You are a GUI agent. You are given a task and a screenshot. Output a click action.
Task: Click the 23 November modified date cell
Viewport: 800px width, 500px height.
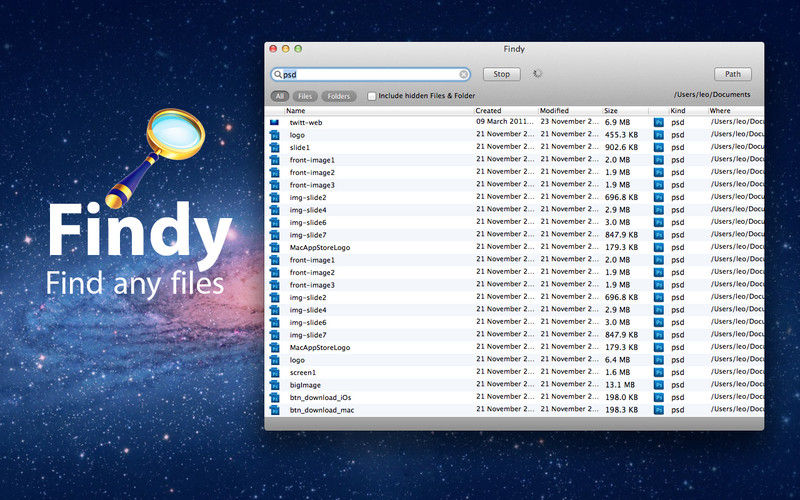[x=569, y=122]
